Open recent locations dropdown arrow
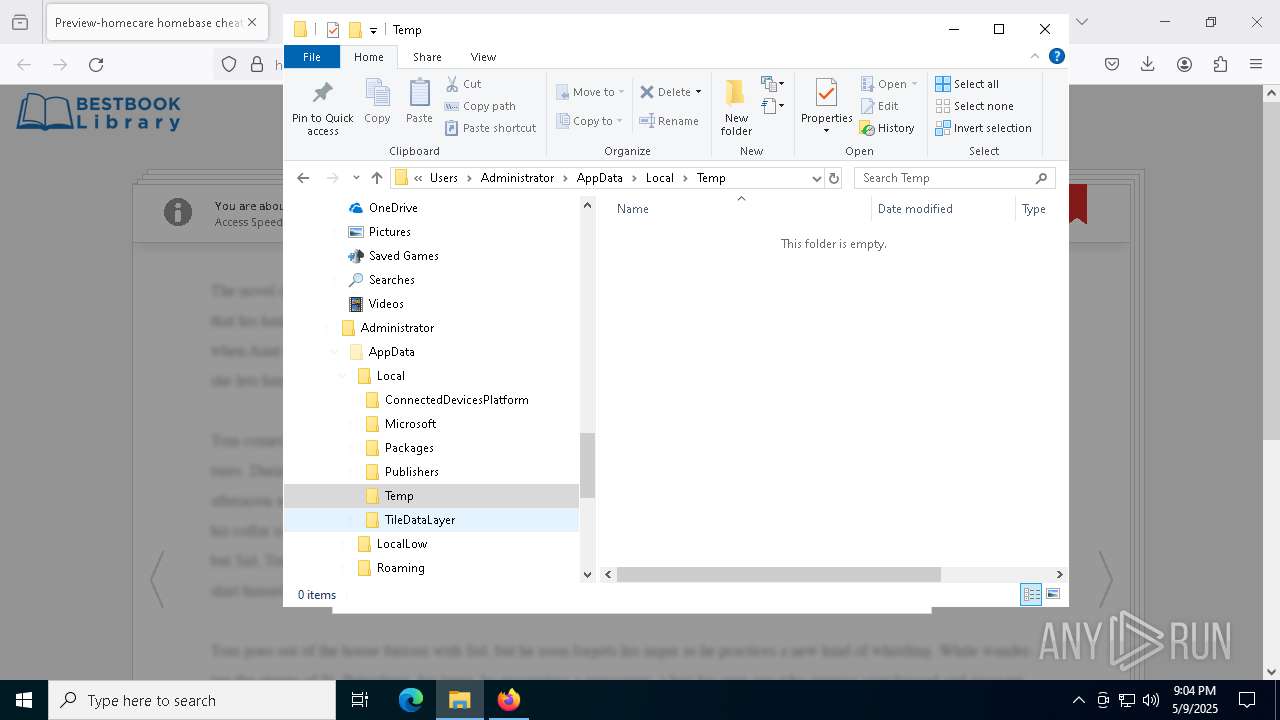This screenshot has height=720, width=1280. [355, 178]
